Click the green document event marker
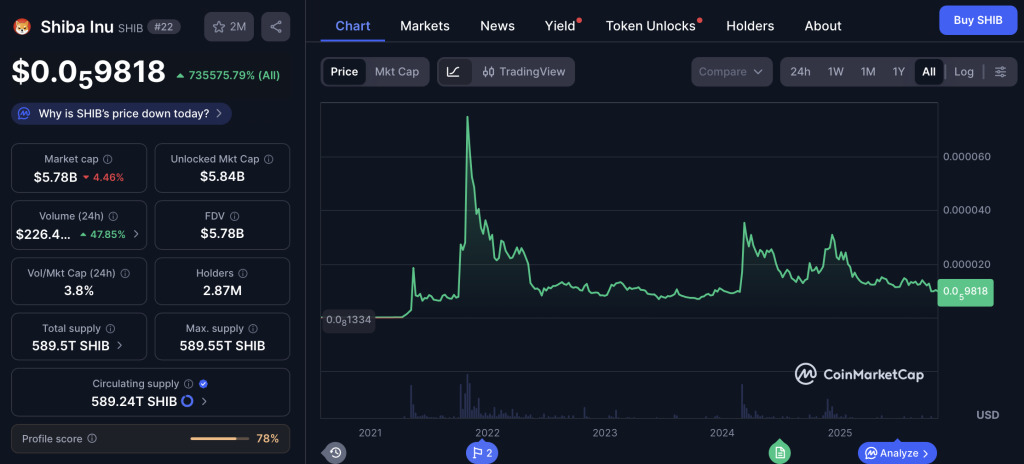 click(780, 452)
